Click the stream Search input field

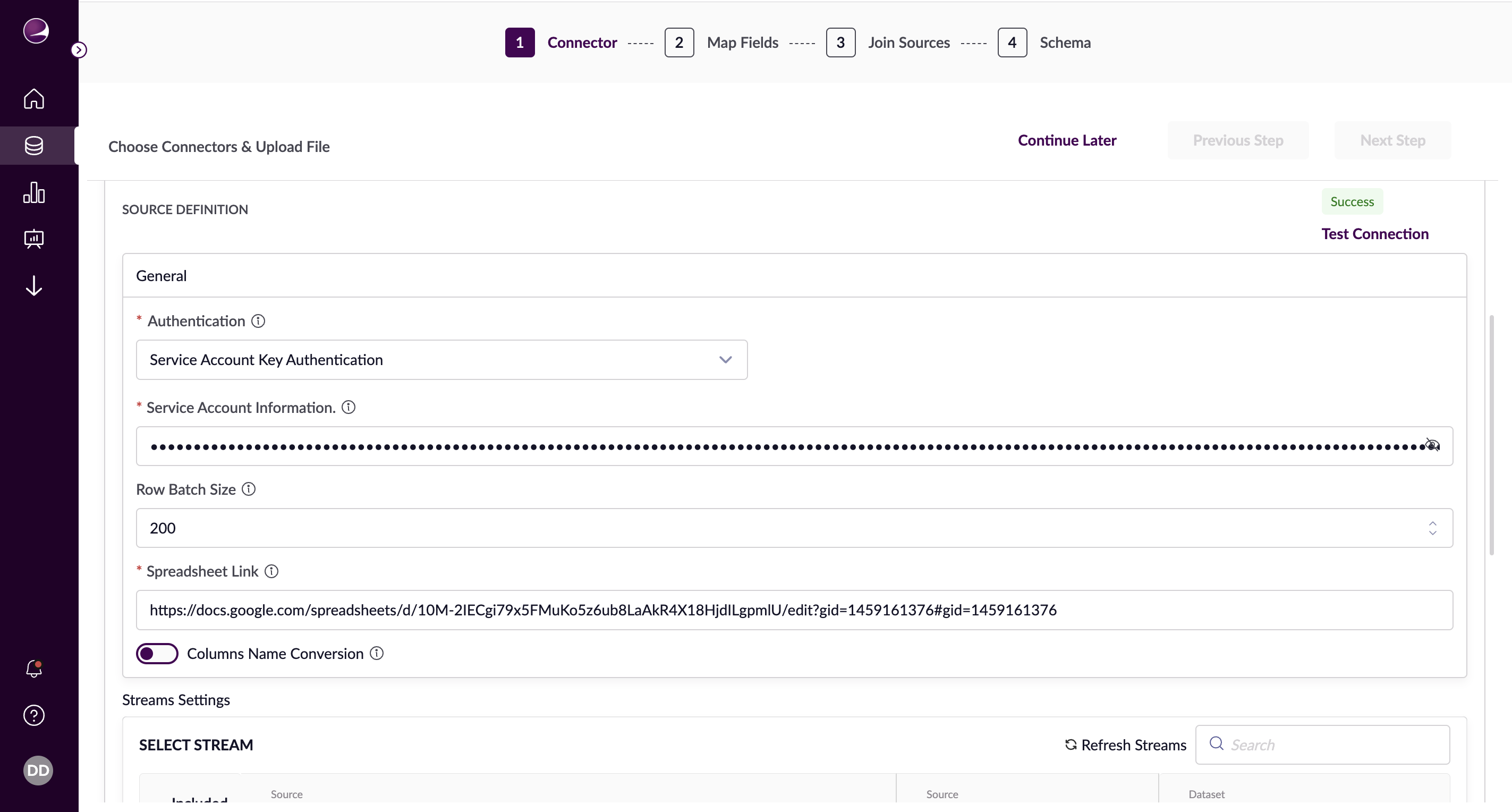1322,745
